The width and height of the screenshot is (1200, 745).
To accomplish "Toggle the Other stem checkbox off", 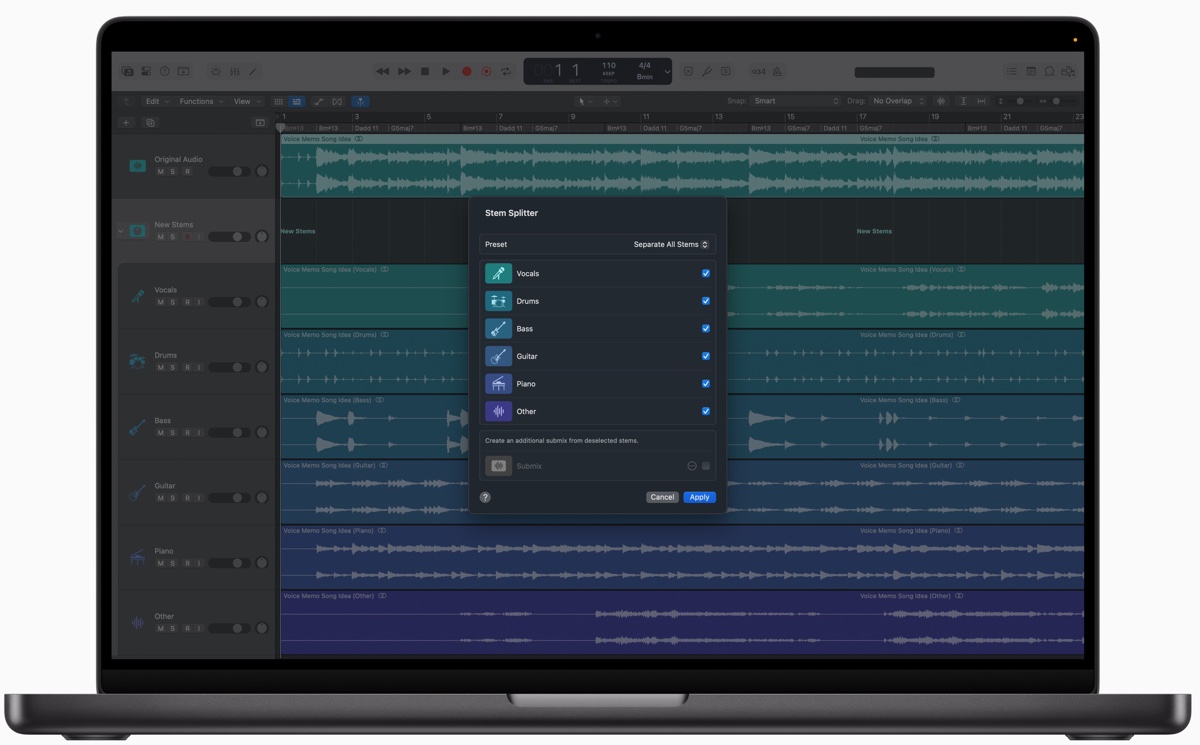I will tap(706, 411).
